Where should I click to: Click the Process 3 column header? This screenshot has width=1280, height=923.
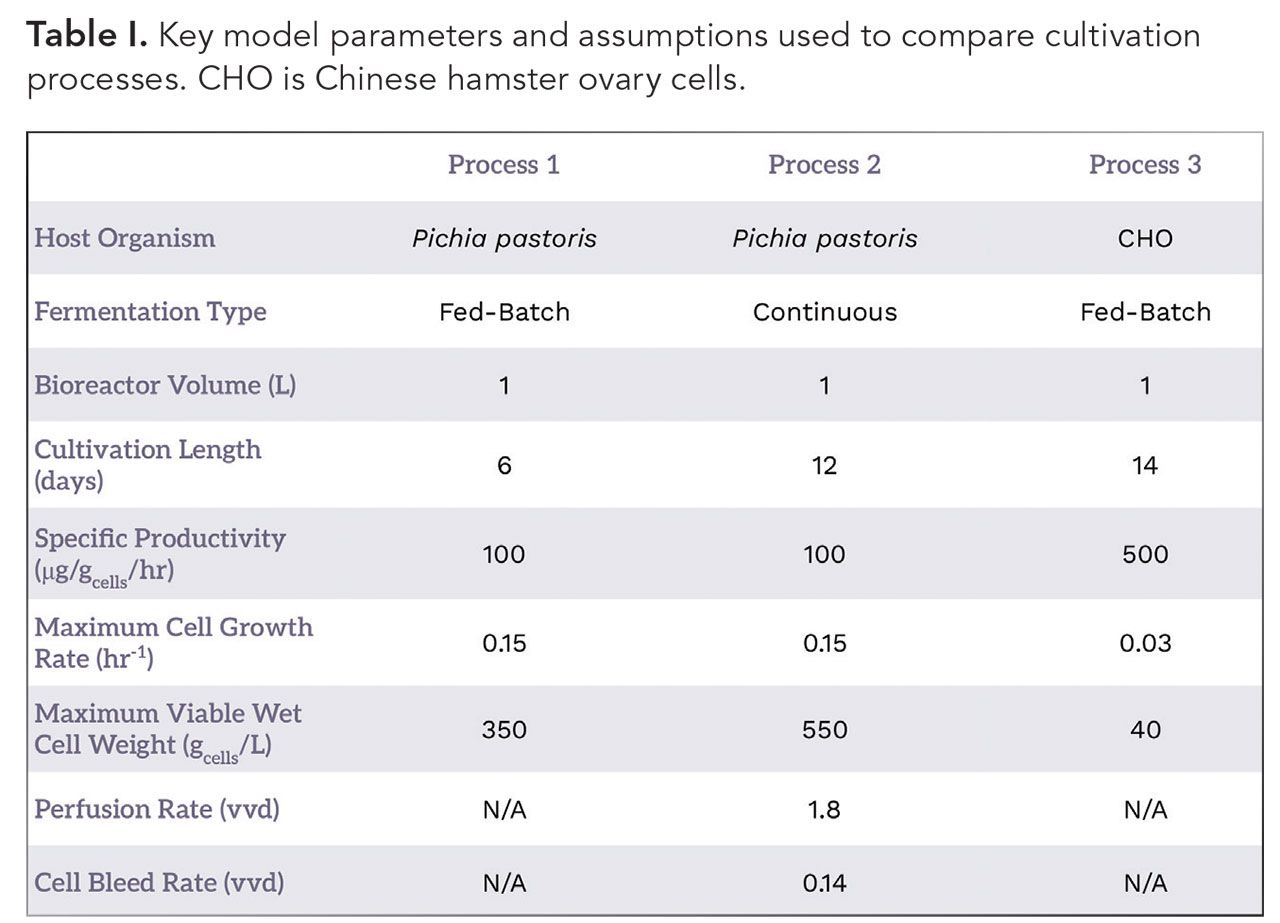pyautogui.click(x=1145, y=165)
